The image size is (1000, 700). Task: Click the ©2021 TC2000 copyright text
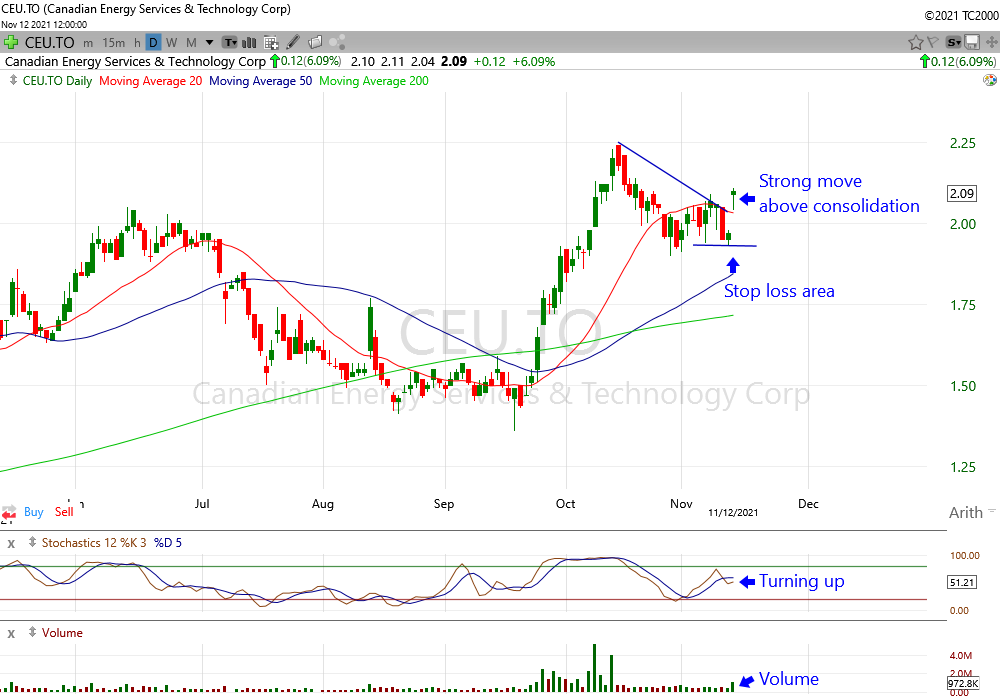point(961,15)
